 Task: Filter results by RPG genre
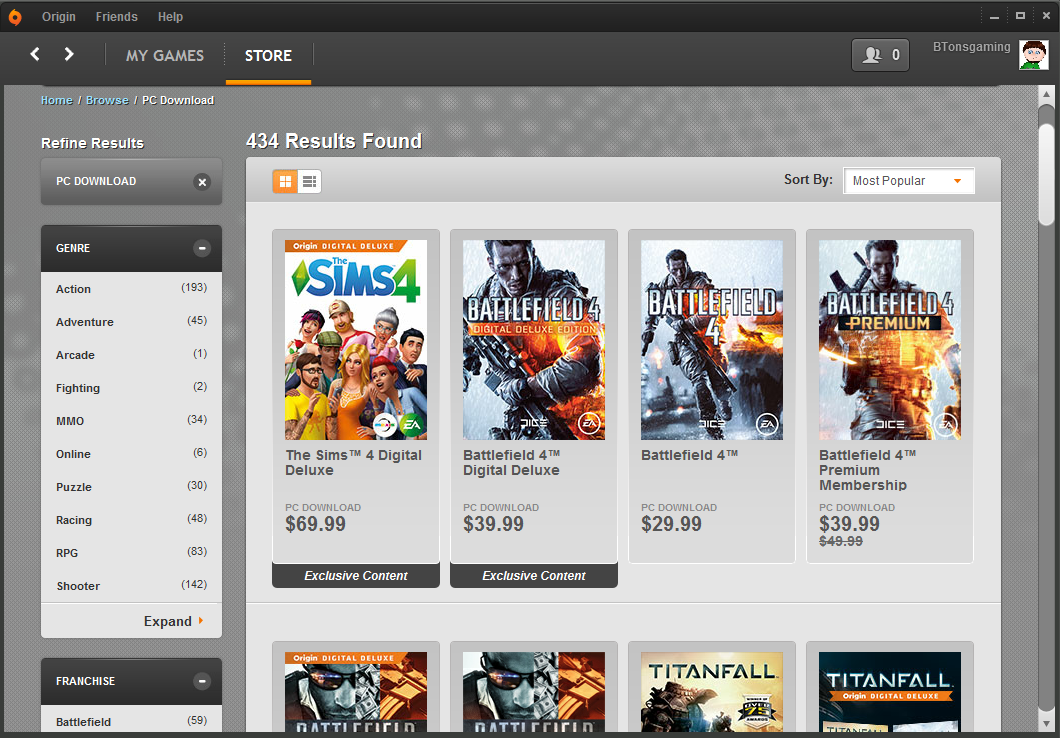67,553
